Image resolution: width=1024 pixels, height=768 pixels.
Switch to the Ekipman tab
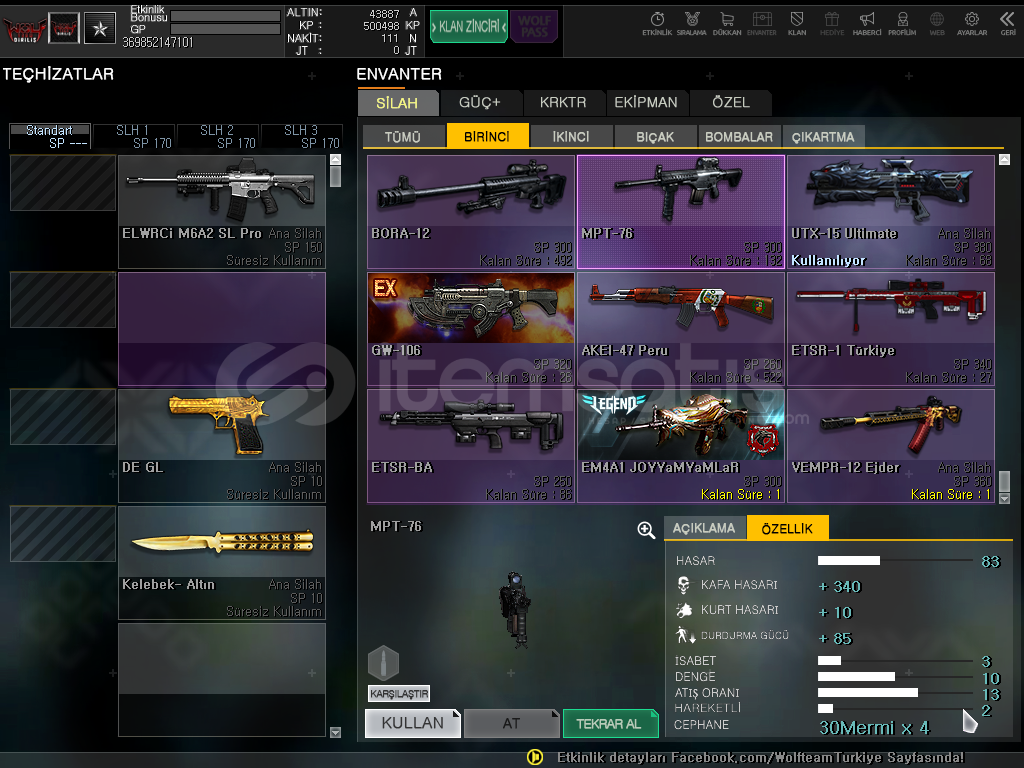point(646,103)
